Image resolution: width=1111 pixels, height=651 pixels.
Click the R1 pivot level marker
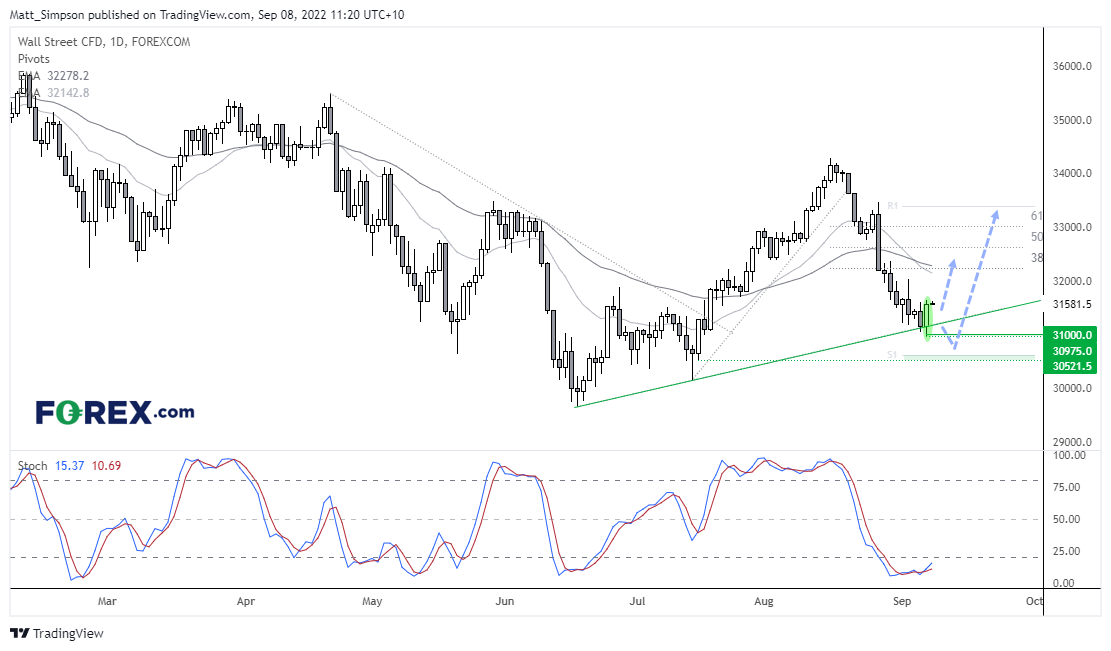click(x=894, y=206)
